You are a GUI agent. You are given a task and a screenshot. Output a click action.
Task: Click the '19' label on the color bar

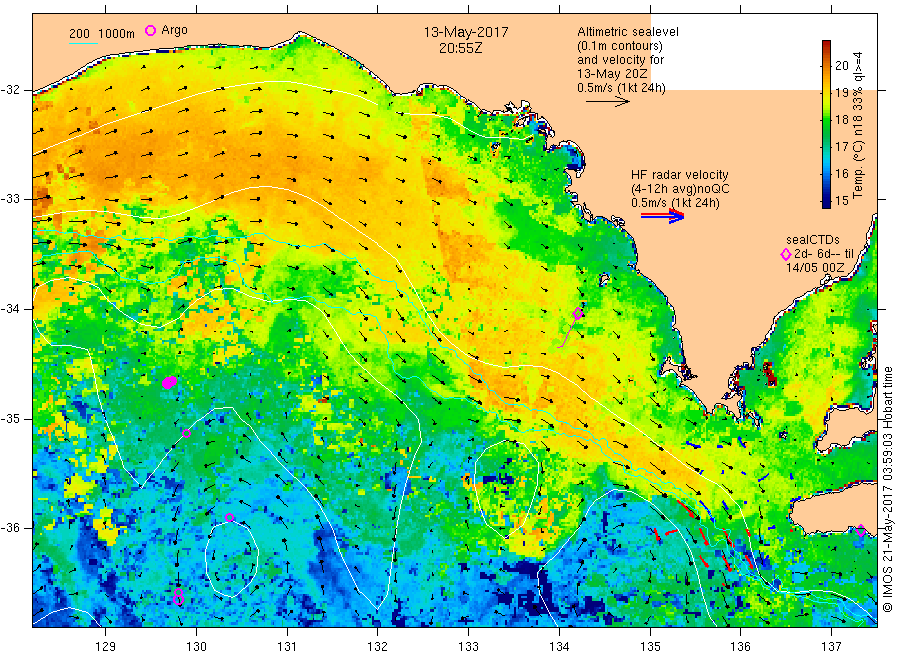click(841, 92)
